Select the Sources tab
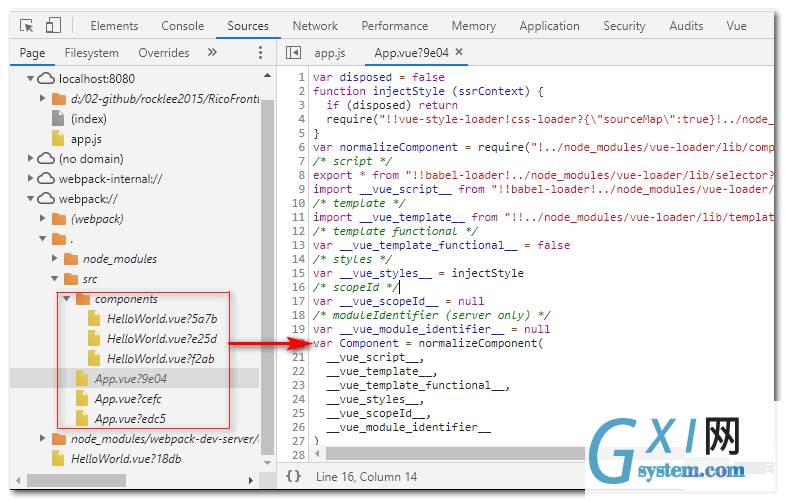 coord(248,26)
